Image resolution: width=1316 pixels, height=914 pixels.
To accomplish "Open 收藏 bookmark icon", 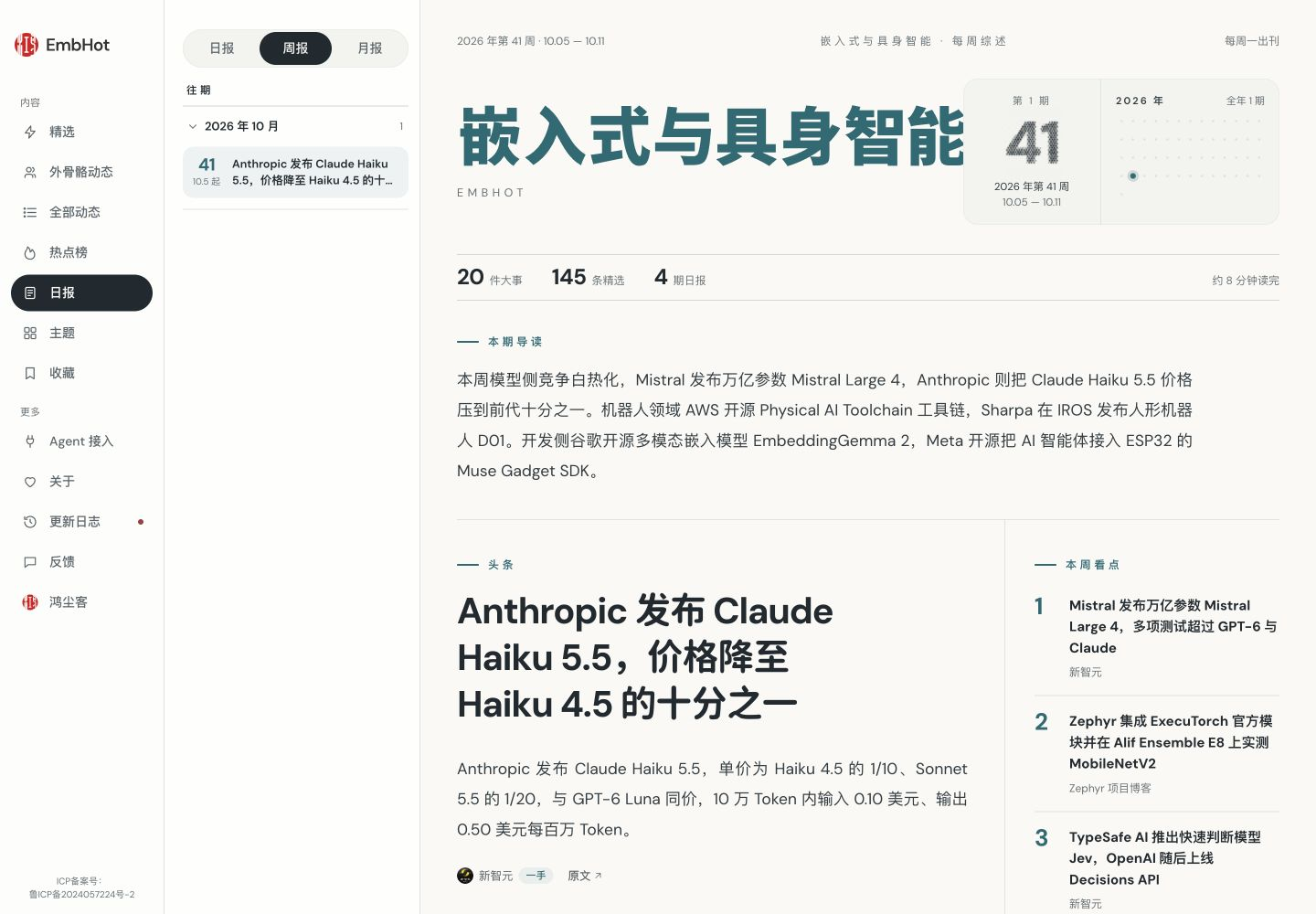I will point(30,373).
